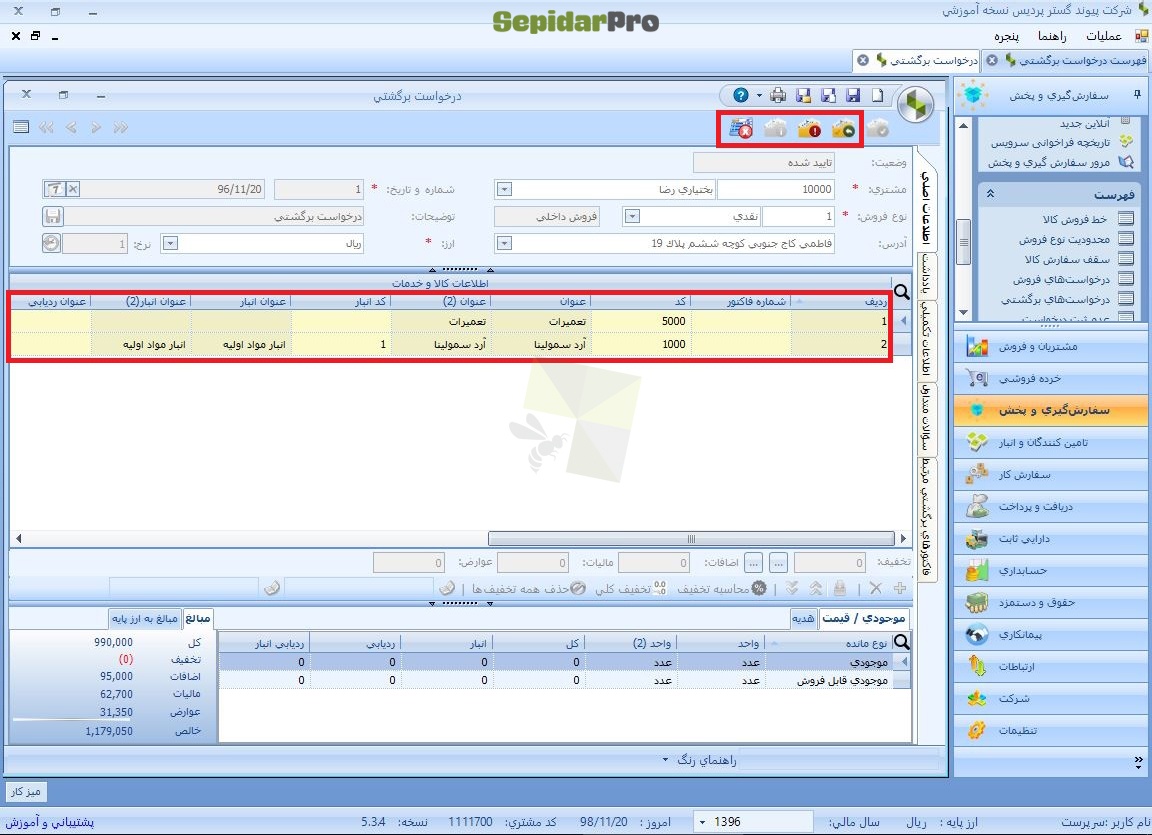This screenshot has height=835, width=1152.
Task: Open the دریافت و پرداخت module
Action: click(1051, 506)
